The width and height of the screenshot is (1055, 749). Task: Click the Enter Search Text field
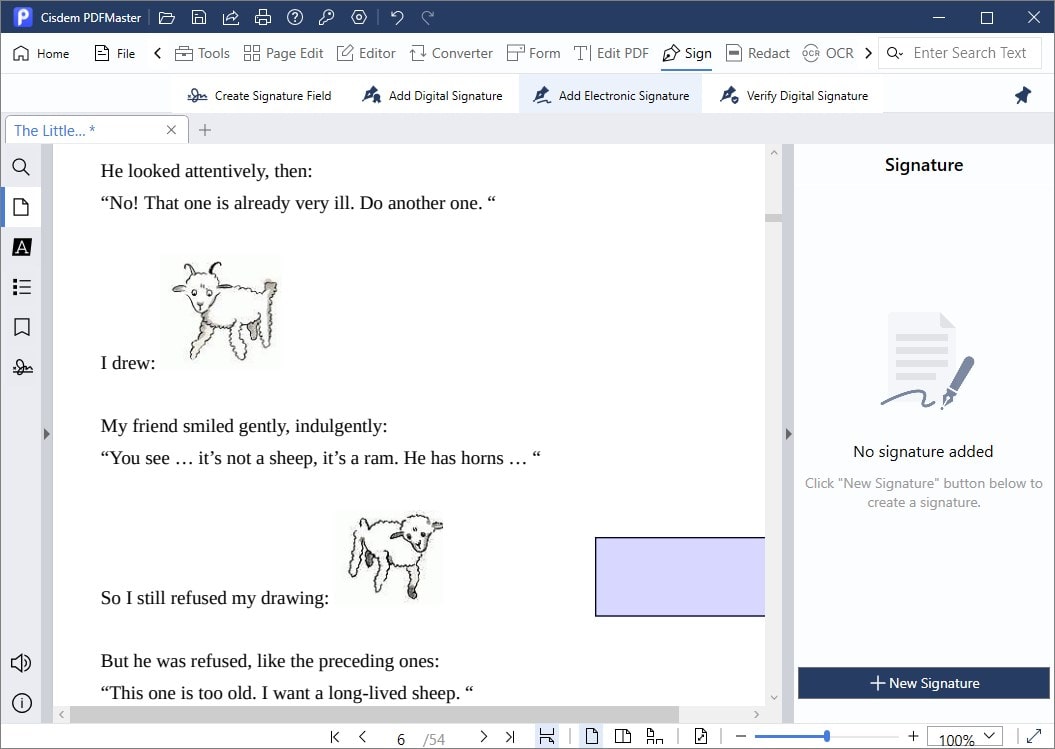(x=970, y=53)
